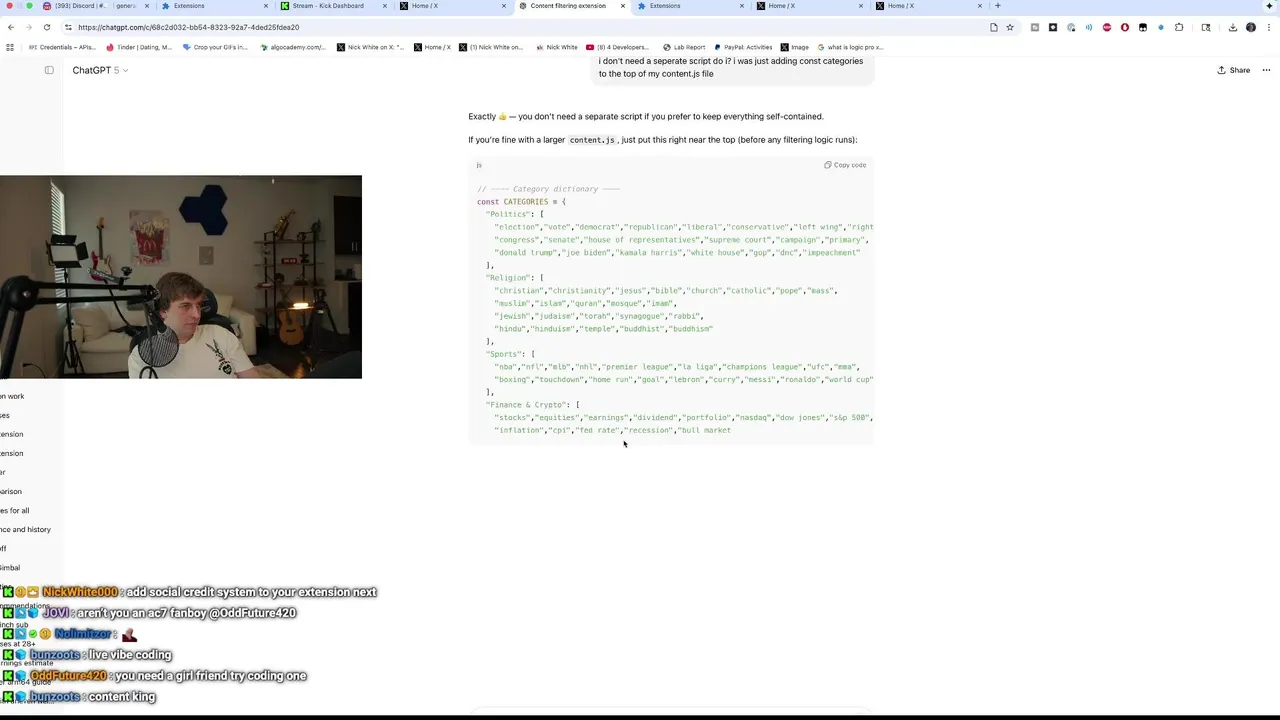
Task: Click the inline content.js code label
Action: [592, 140]
